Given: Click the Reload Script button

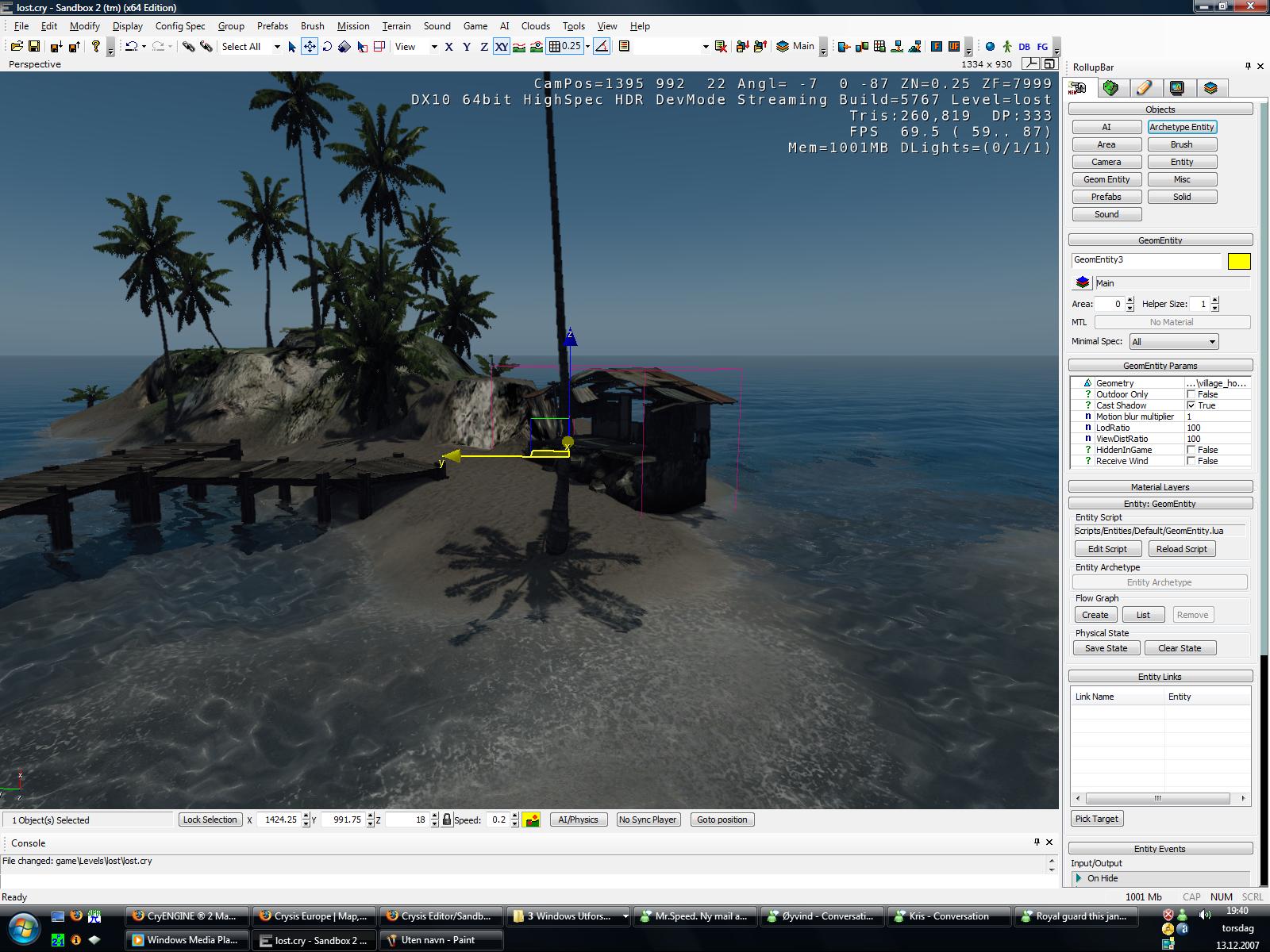Looking at the screenshot, I should pyautogui.click(x=1181, y=549).
